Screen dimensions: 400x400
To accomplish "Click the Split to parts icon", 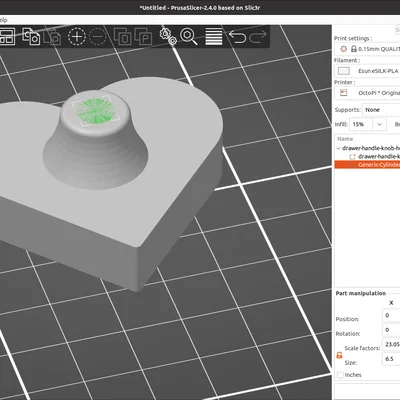I will tap(143, 37).
